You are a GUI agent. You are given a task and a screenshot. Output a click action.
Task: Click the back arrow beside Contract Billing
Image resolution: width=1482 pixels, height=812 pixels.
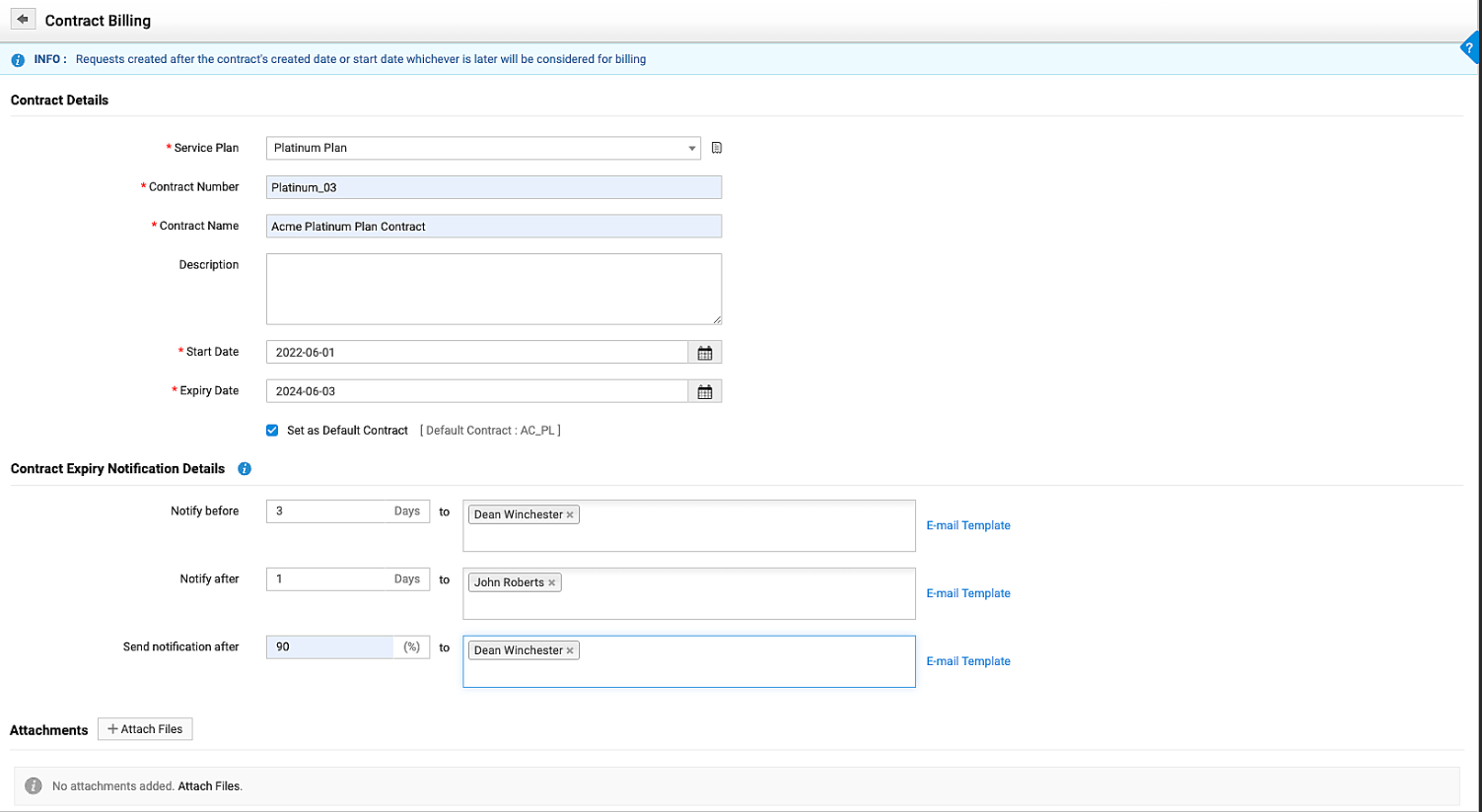click(x=23, y=20)
